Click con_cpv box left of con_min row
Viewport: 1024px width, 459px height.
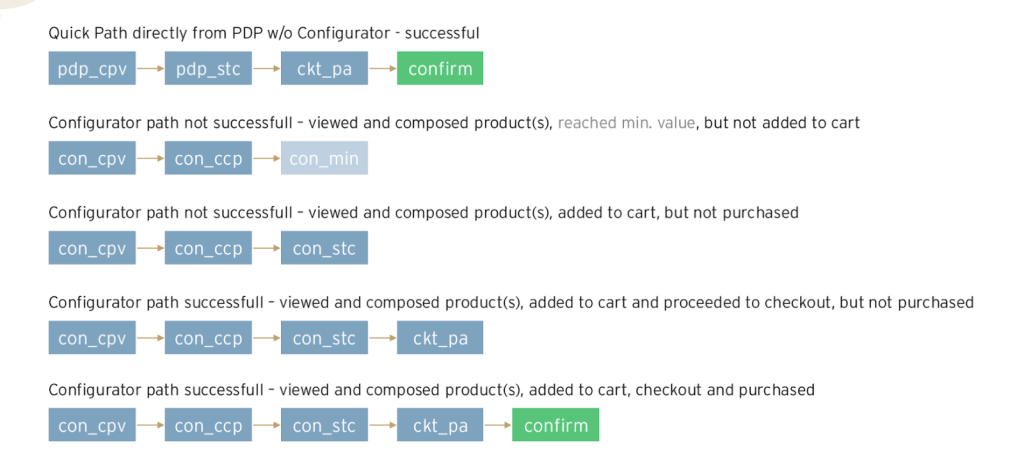92,159
